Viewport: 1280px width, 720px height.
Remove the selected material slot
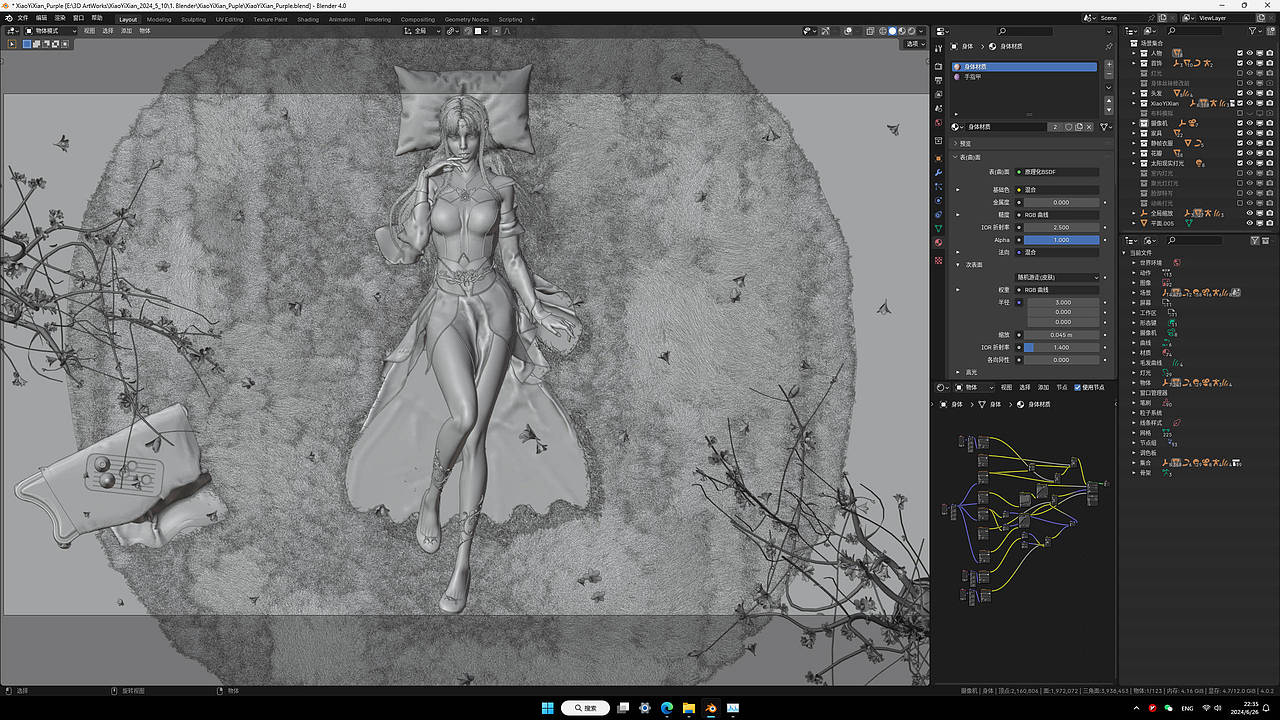click(1109, 75)
